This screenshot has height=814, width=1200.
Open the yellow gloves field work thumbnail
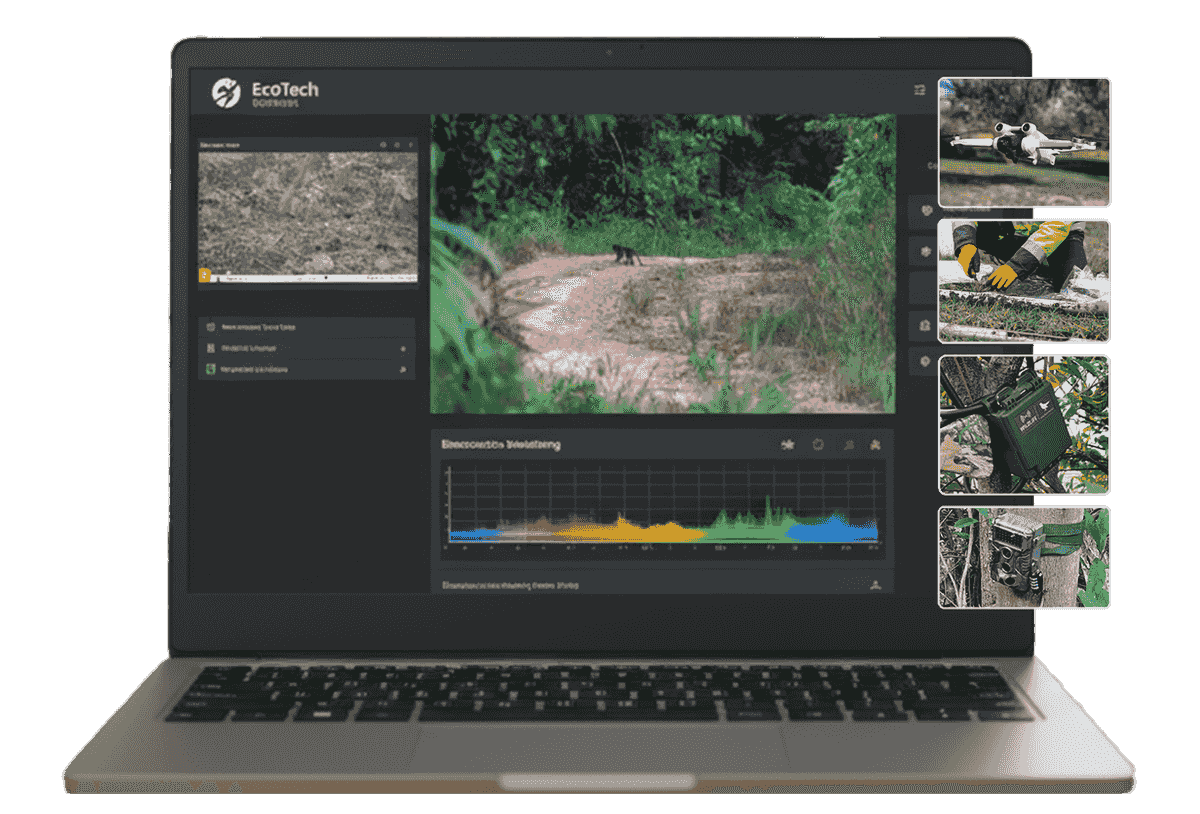(1024, 281)
